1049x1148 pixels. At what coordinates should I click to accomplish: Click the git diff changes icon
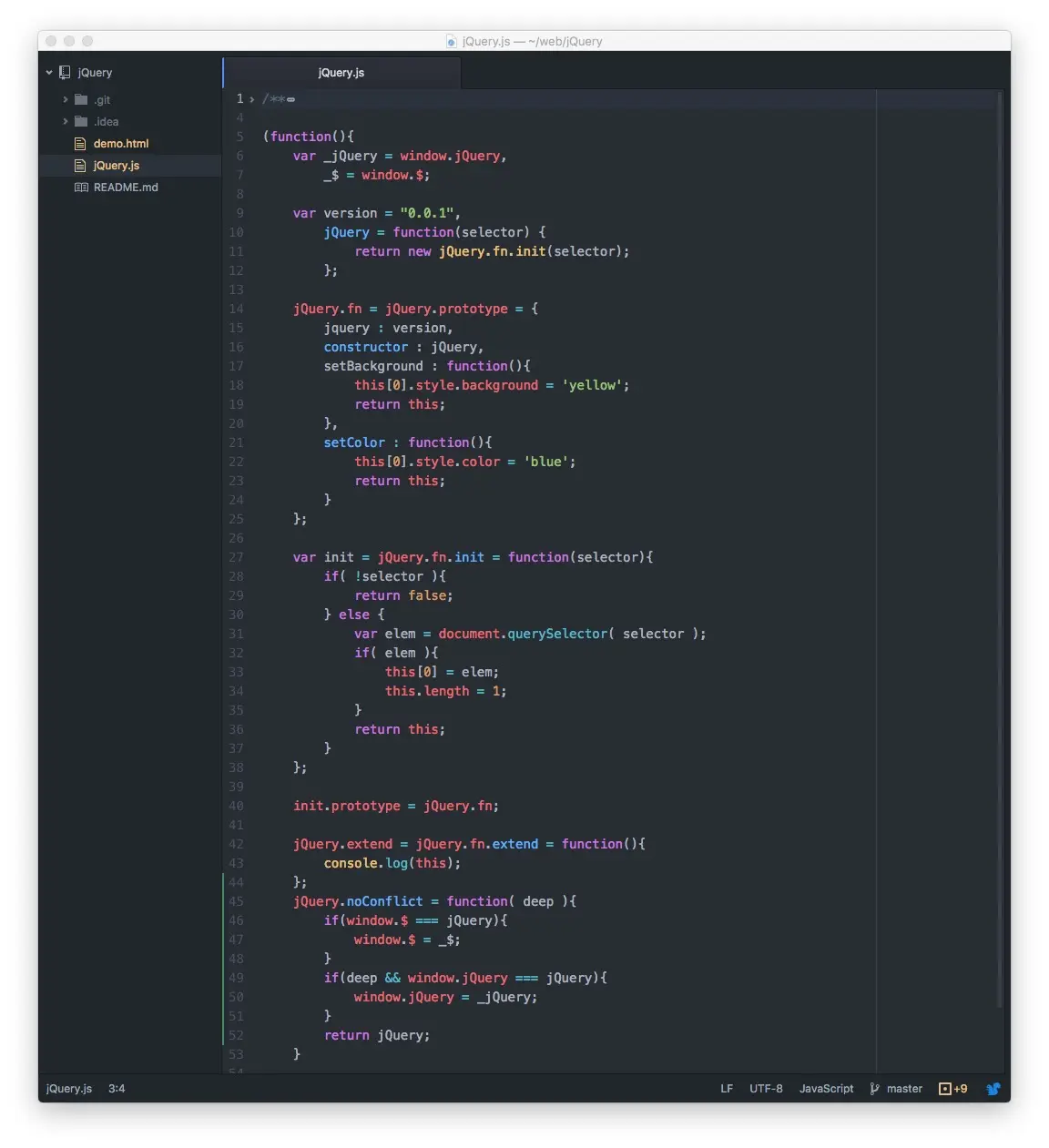pos(944,1089)
